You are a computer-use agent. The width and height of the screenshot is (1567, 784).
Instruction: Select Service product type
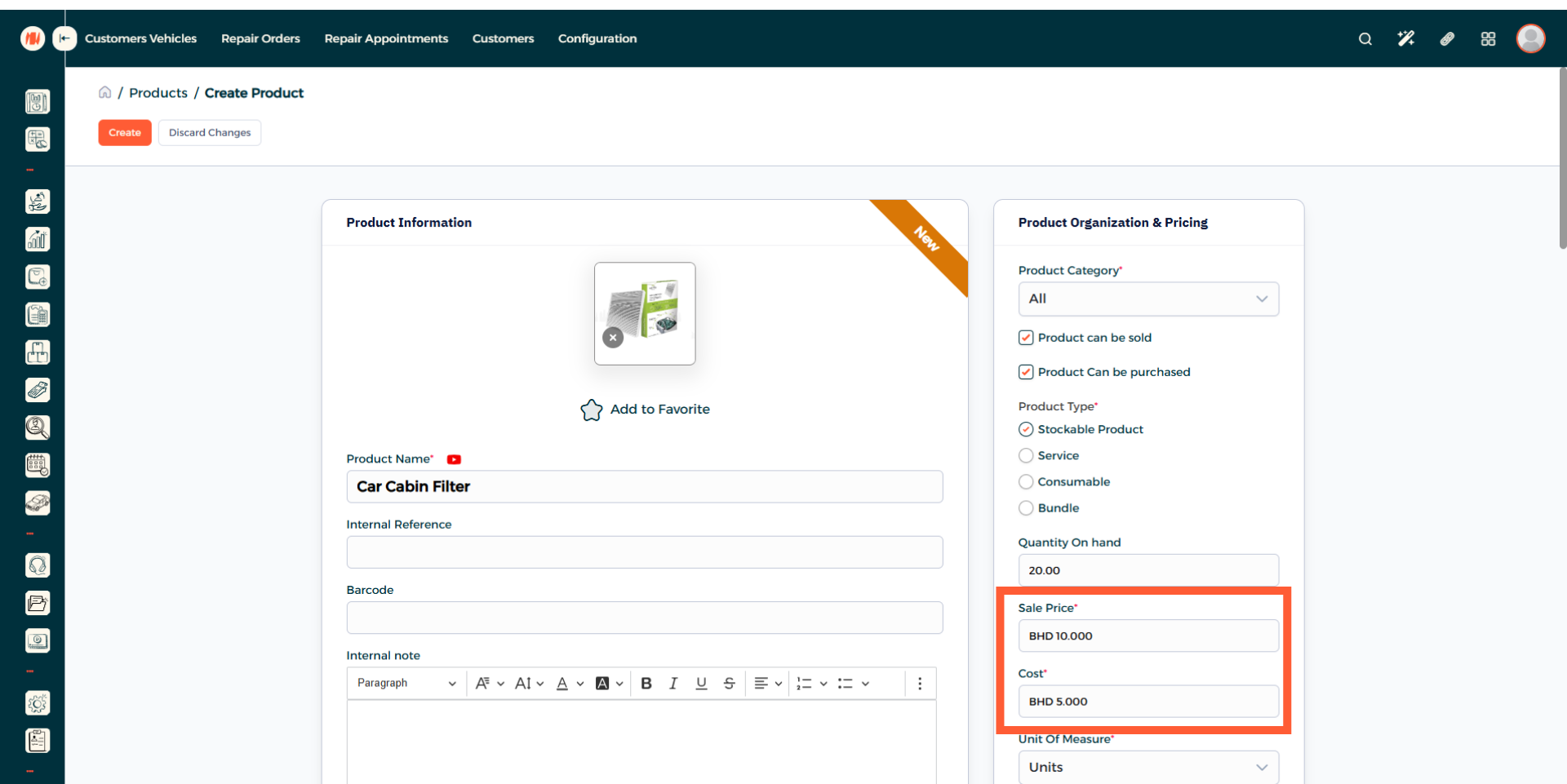click(x=1026, y=456)
